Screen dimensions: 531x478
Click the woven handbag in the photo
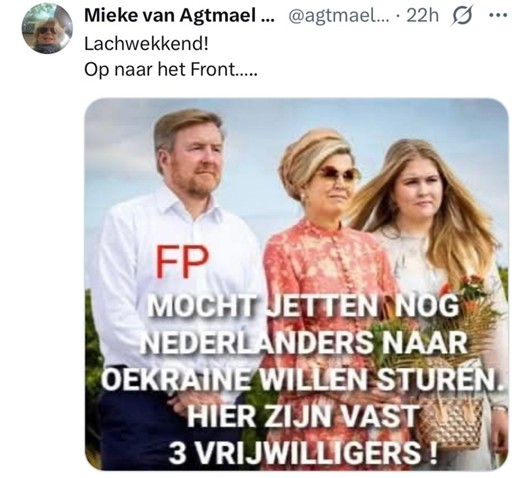[450, 420]
